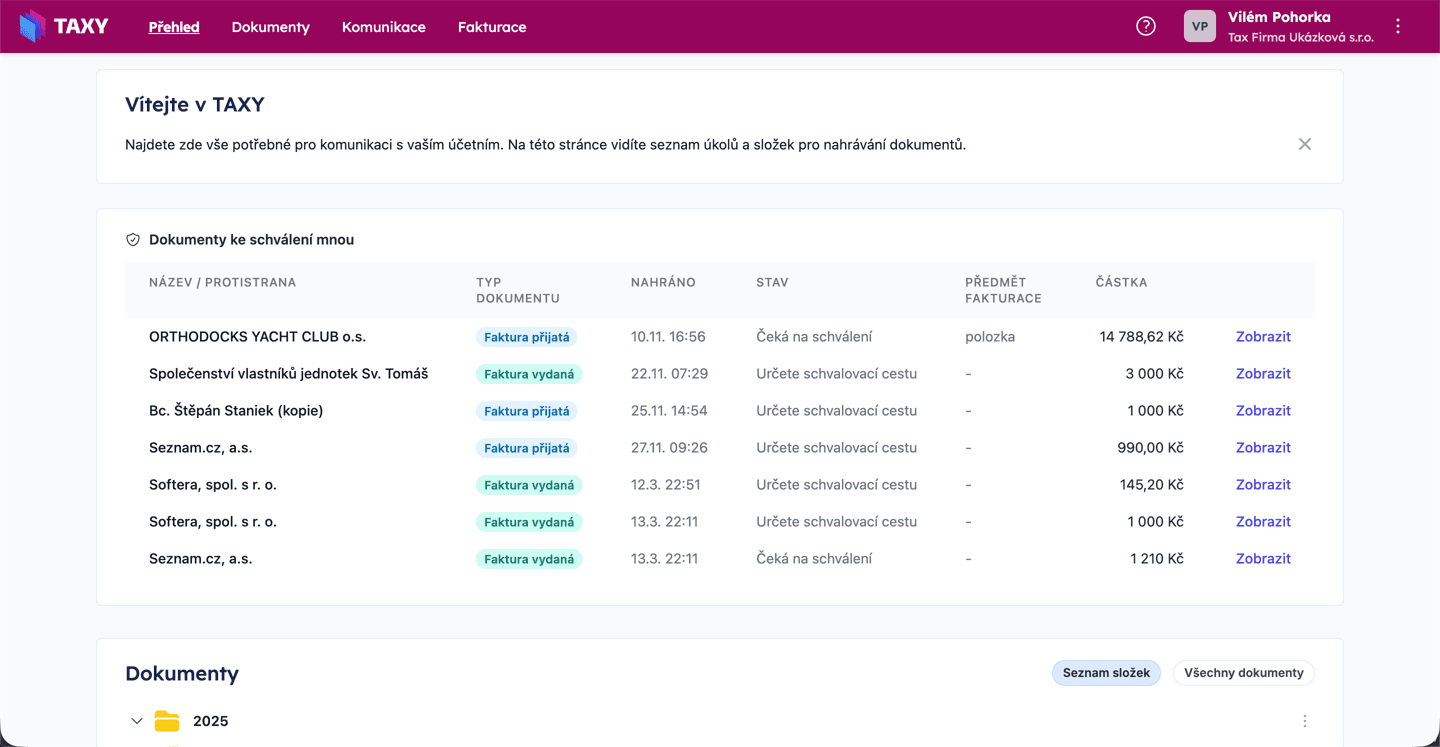Open Zobrazit for the 145,20 Kč Softera invoice
Viewport: 1440px width, 747px height.
point(1262,485)
